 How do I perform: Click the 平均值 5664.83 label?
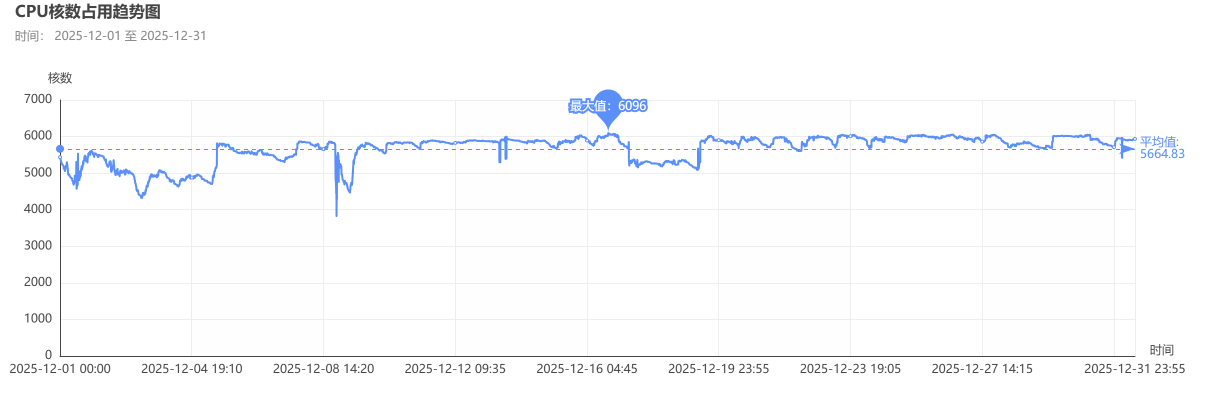1162,148
